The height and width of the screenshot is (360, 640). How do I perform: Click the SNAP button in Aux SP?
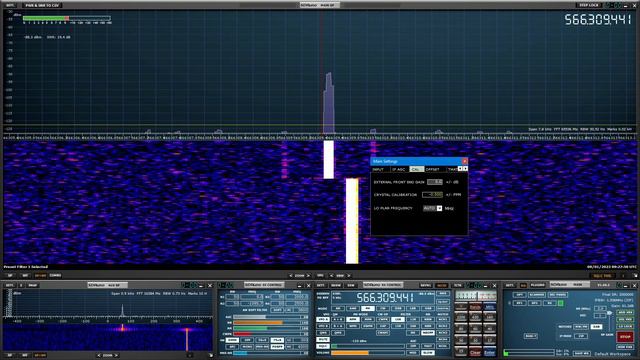[x=33, y=285]
